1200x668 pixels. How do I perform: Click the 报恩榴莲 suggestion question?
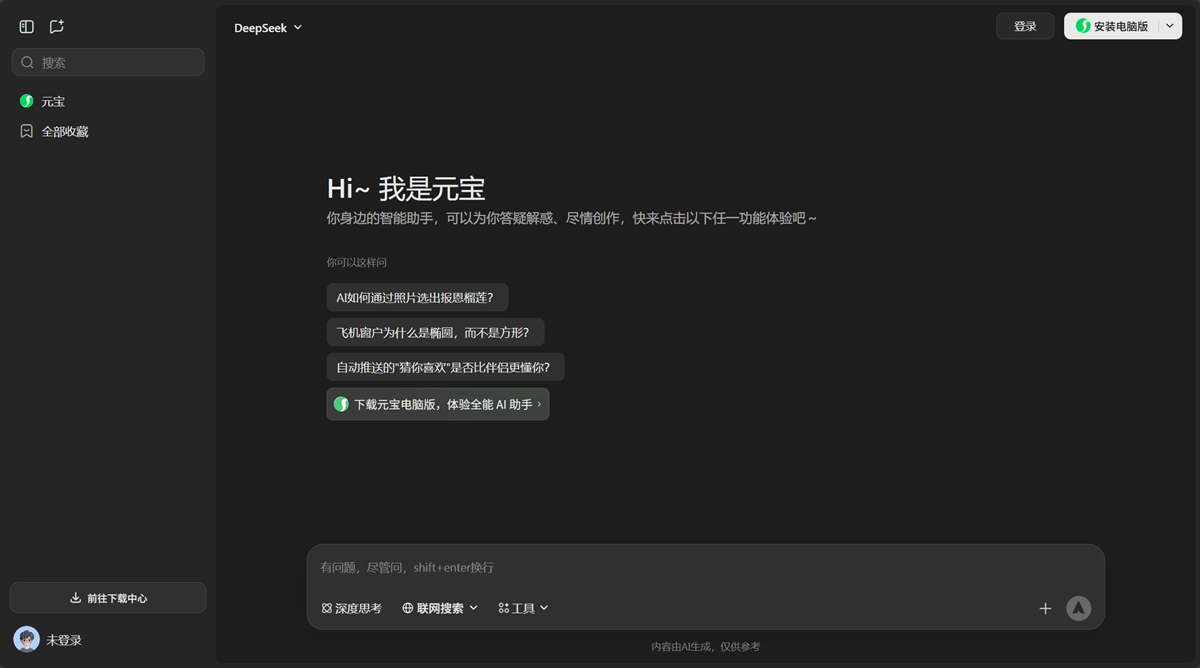click(417, 297)
